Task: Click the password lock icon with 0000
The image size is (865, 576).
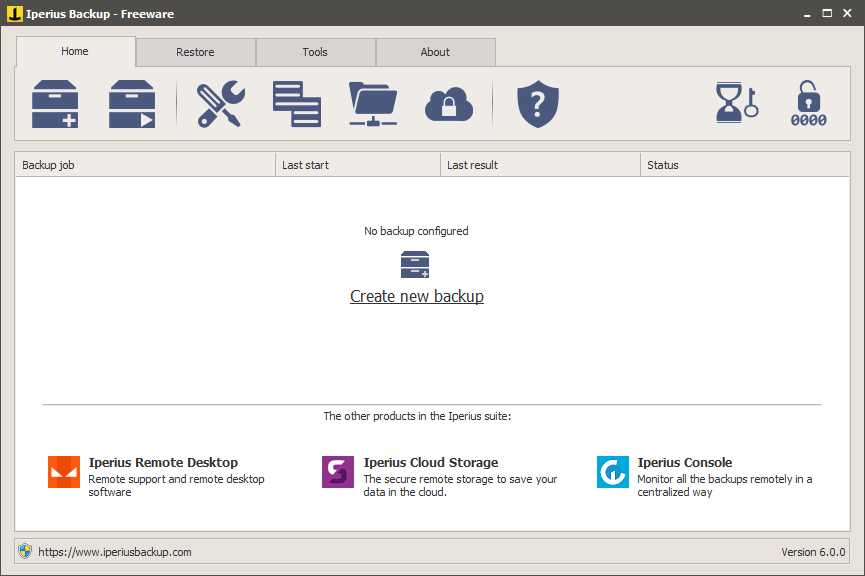Action: pos(808,103)
